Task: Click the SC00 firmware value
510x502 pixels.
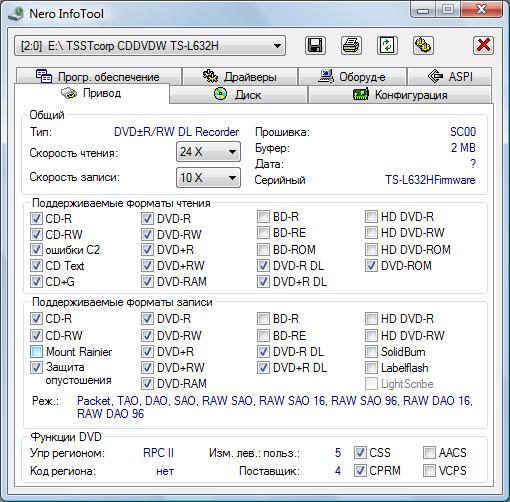Action: coord(463,132)
